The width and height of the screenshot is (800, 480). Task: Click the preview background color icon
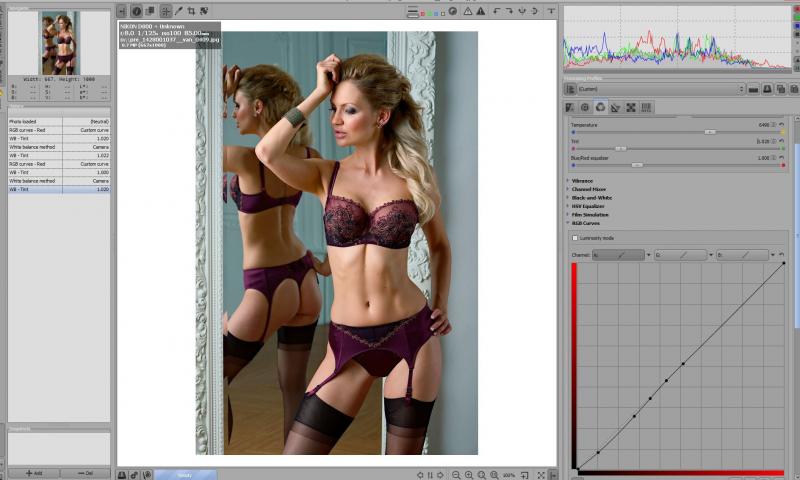click(x=413, y=11)
